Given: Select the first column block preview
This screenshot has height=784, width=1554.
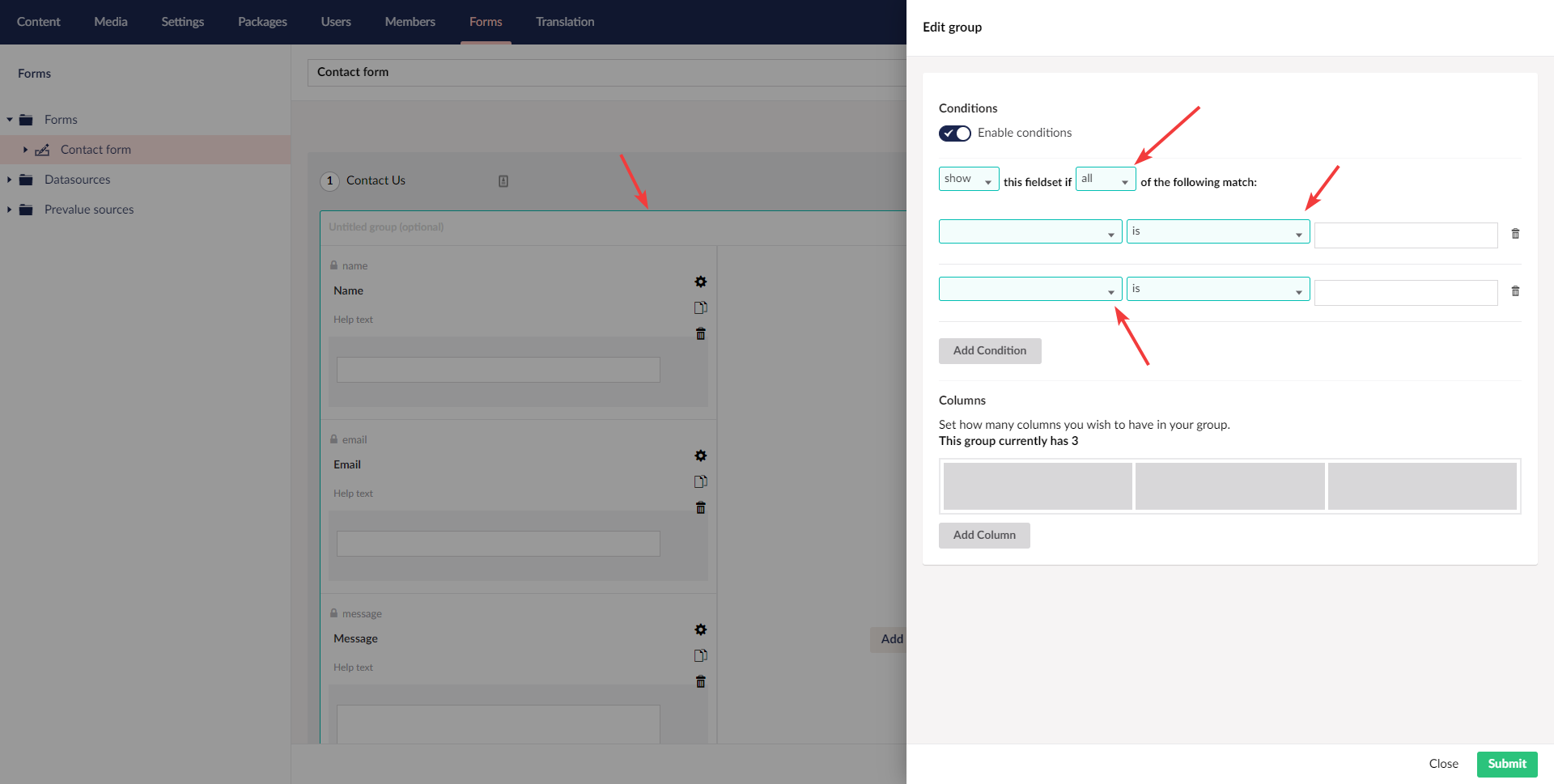Looking at the screenshot, I should click(1037, 485).
